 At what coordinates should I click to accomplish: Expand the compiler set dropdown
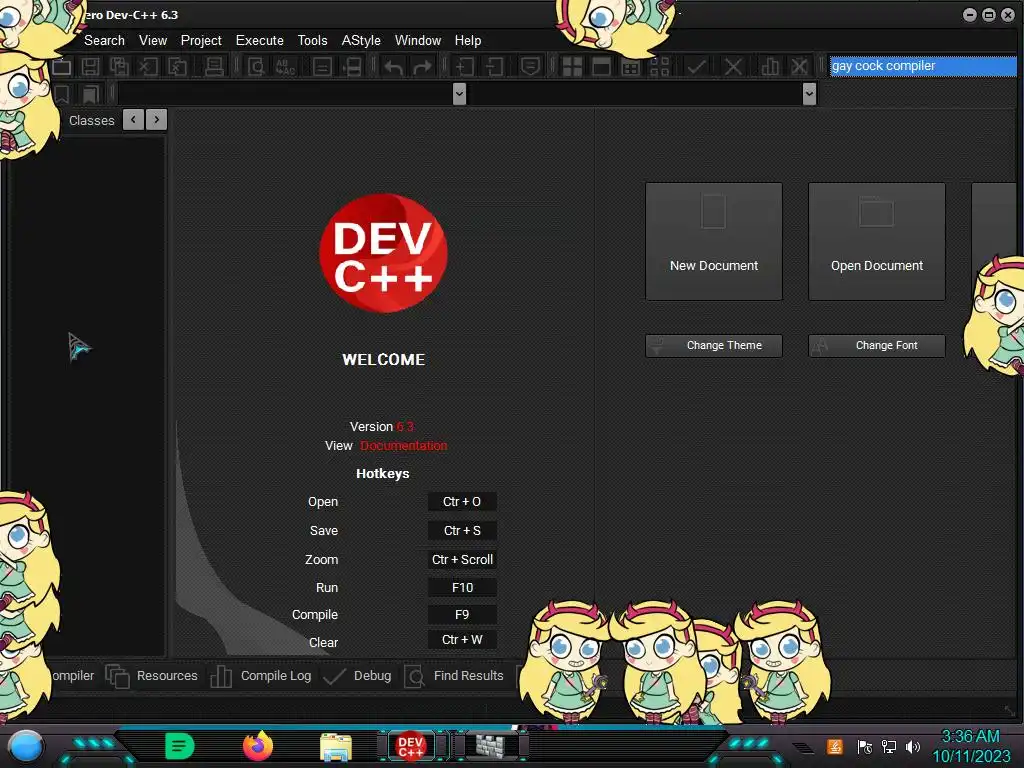[923, 66]
